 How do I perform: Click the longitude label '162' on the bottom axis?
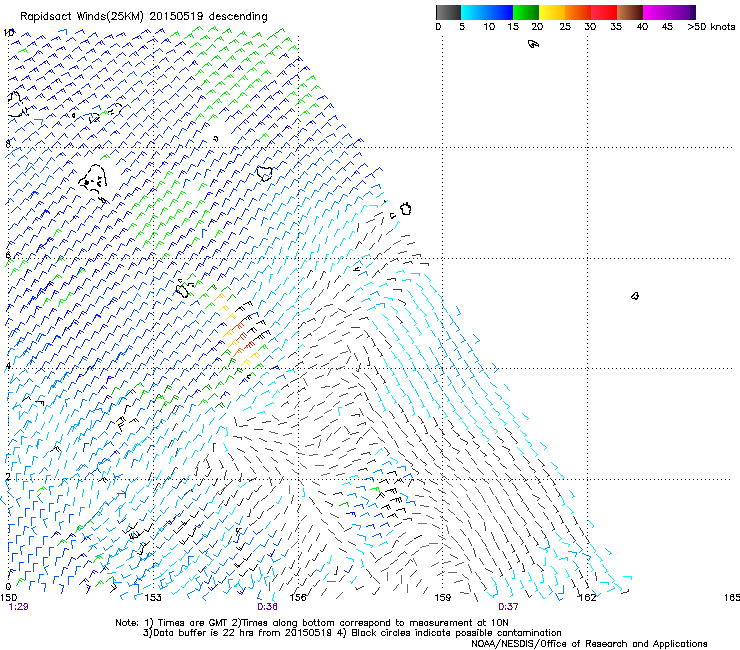[588, 598]
